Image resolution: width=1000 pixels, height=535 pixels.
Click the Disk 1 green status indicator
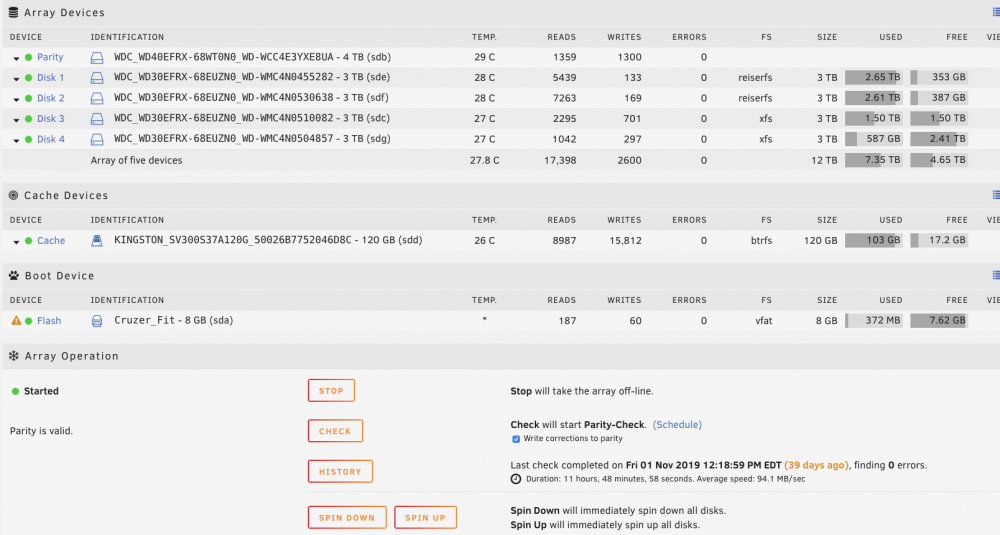pyautogui.click(x=29, y=78)
